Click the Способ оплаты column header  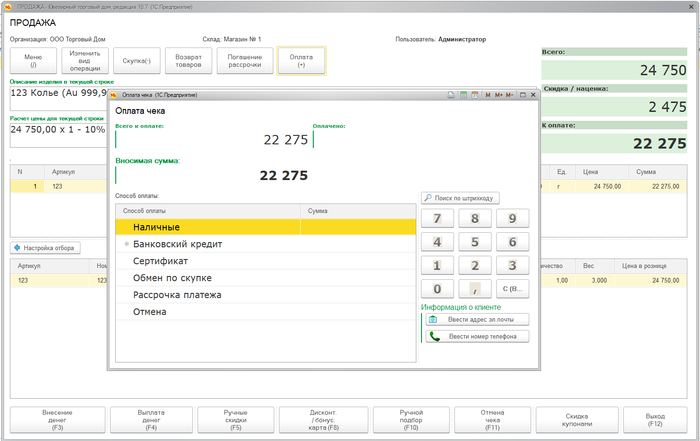pyautogui.click(x=208, y=211)
